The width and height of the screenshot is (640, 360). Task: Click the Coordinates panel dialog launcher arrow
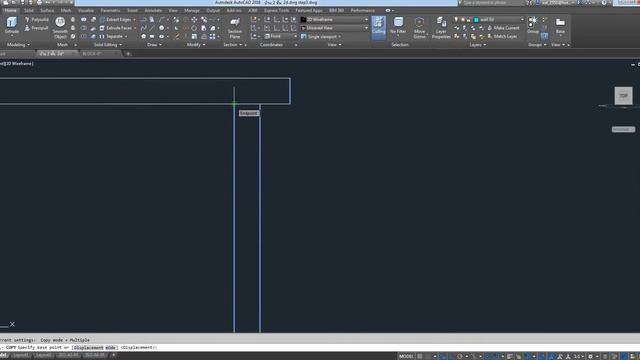(x=296, y=45)
